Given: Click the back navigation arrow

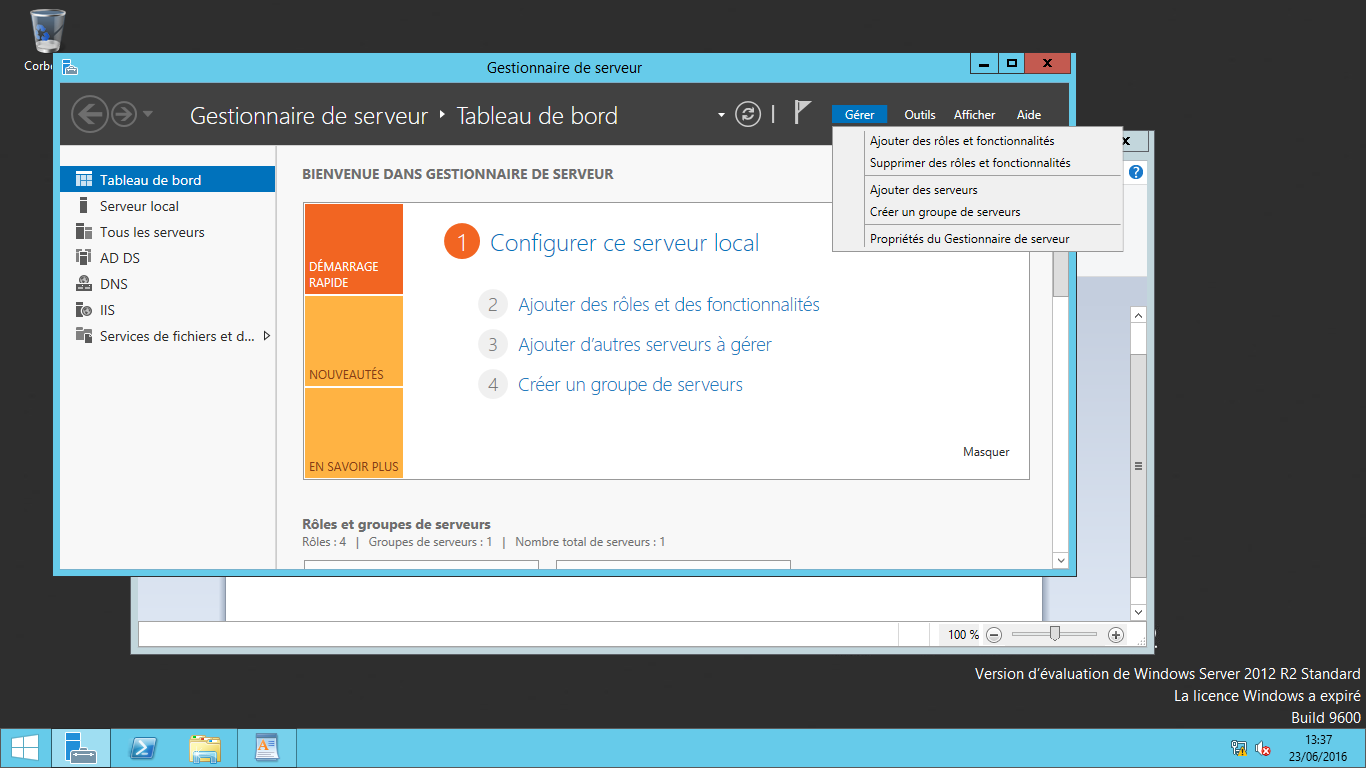Looking at the screenshot, I should [90, 114].
